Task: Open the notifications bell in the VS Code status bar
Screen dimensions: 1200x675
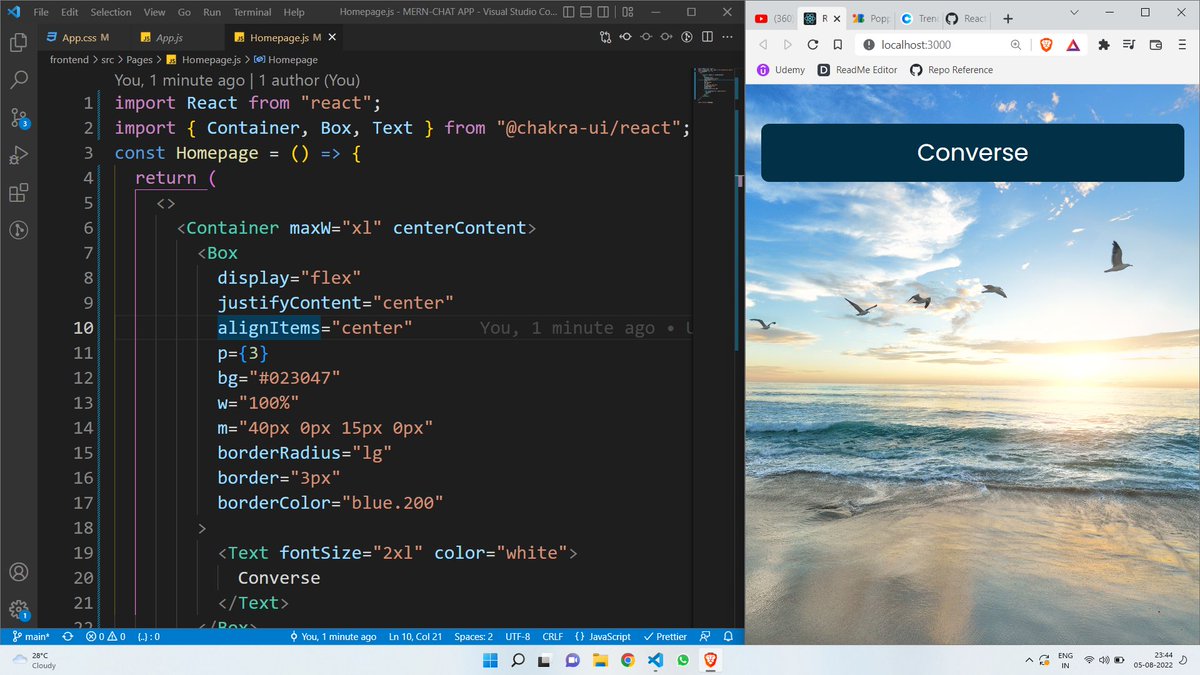Action: (x=728, y=636)
